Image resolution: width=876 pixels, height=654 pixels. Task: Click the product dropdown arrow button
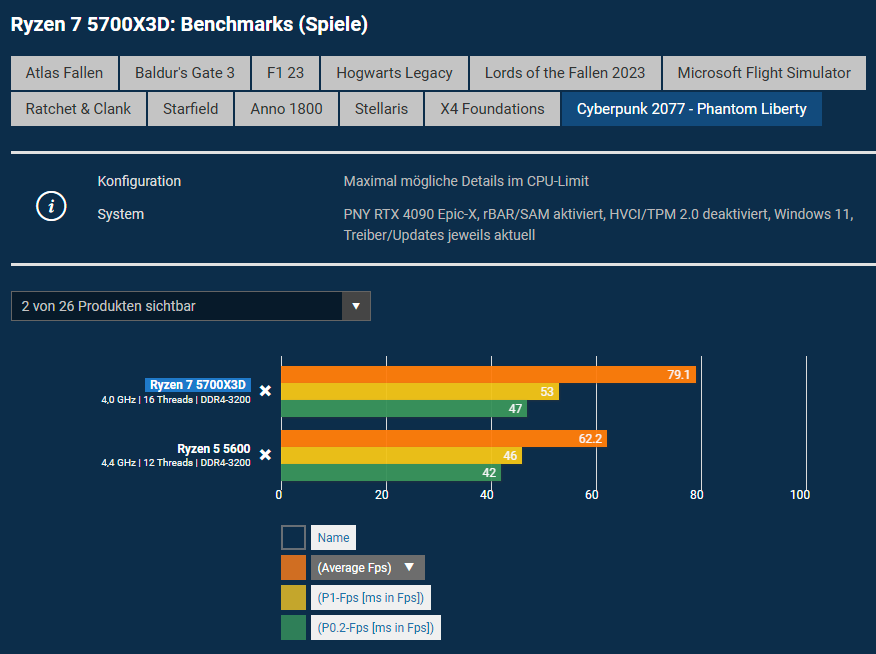[356, 306]
